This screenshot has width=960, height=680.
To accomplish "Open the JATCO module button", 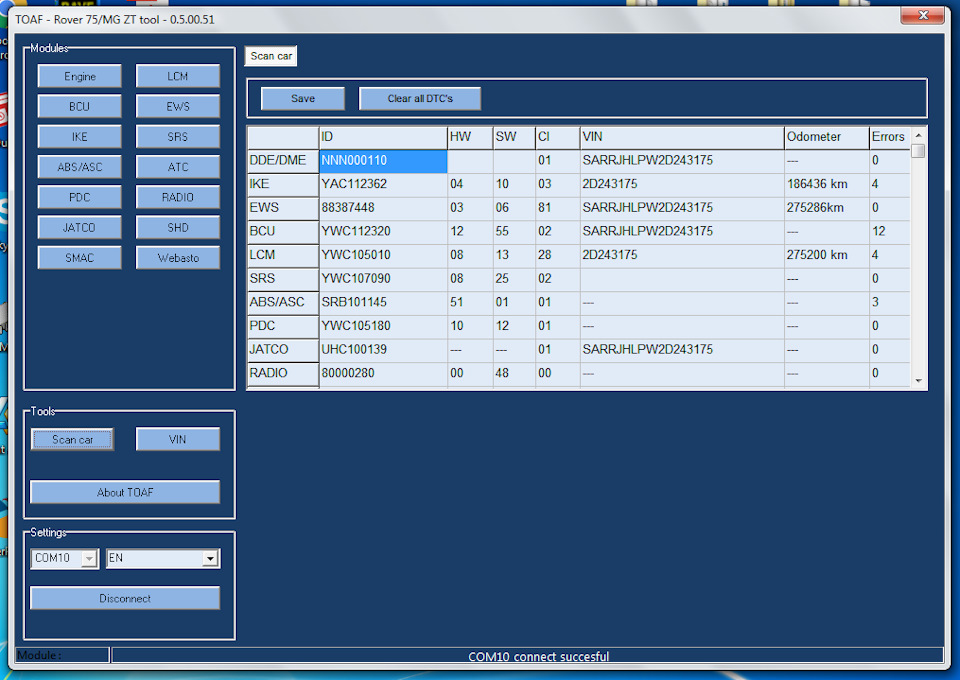I will (80, 228).
